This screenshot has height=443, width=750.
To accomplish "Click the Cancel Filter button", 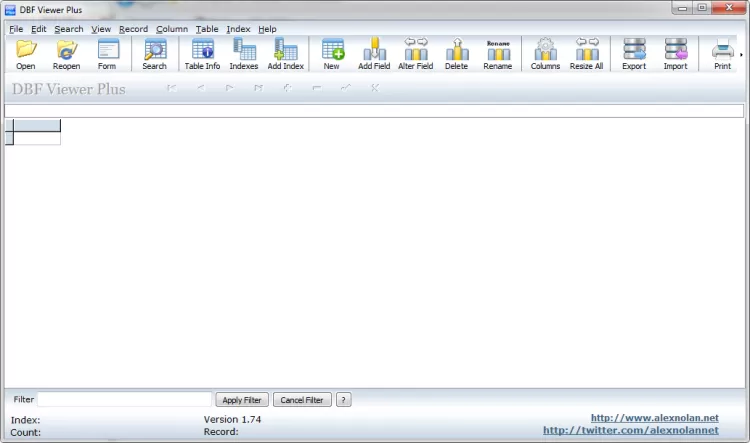I will (x=302, y=400).
